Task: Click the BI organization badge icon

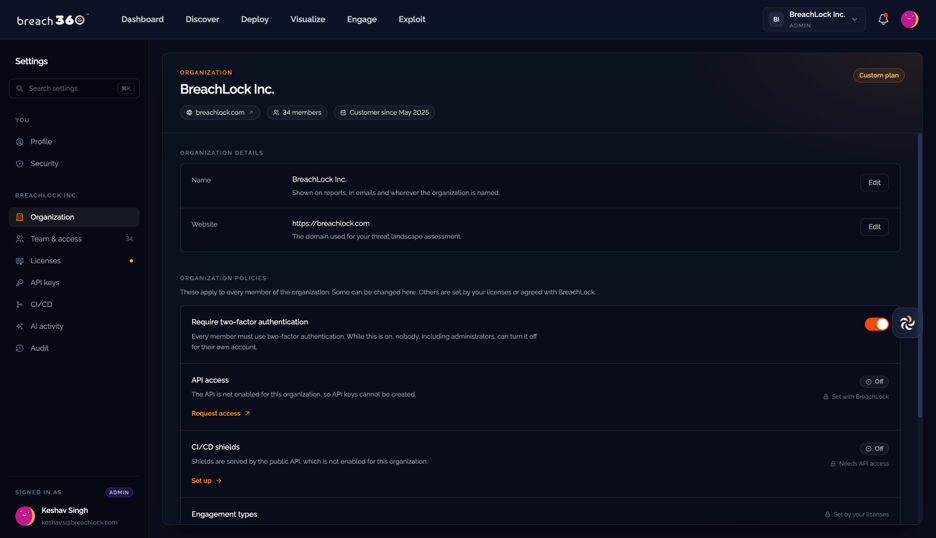Action: click(x=776, y=19)
